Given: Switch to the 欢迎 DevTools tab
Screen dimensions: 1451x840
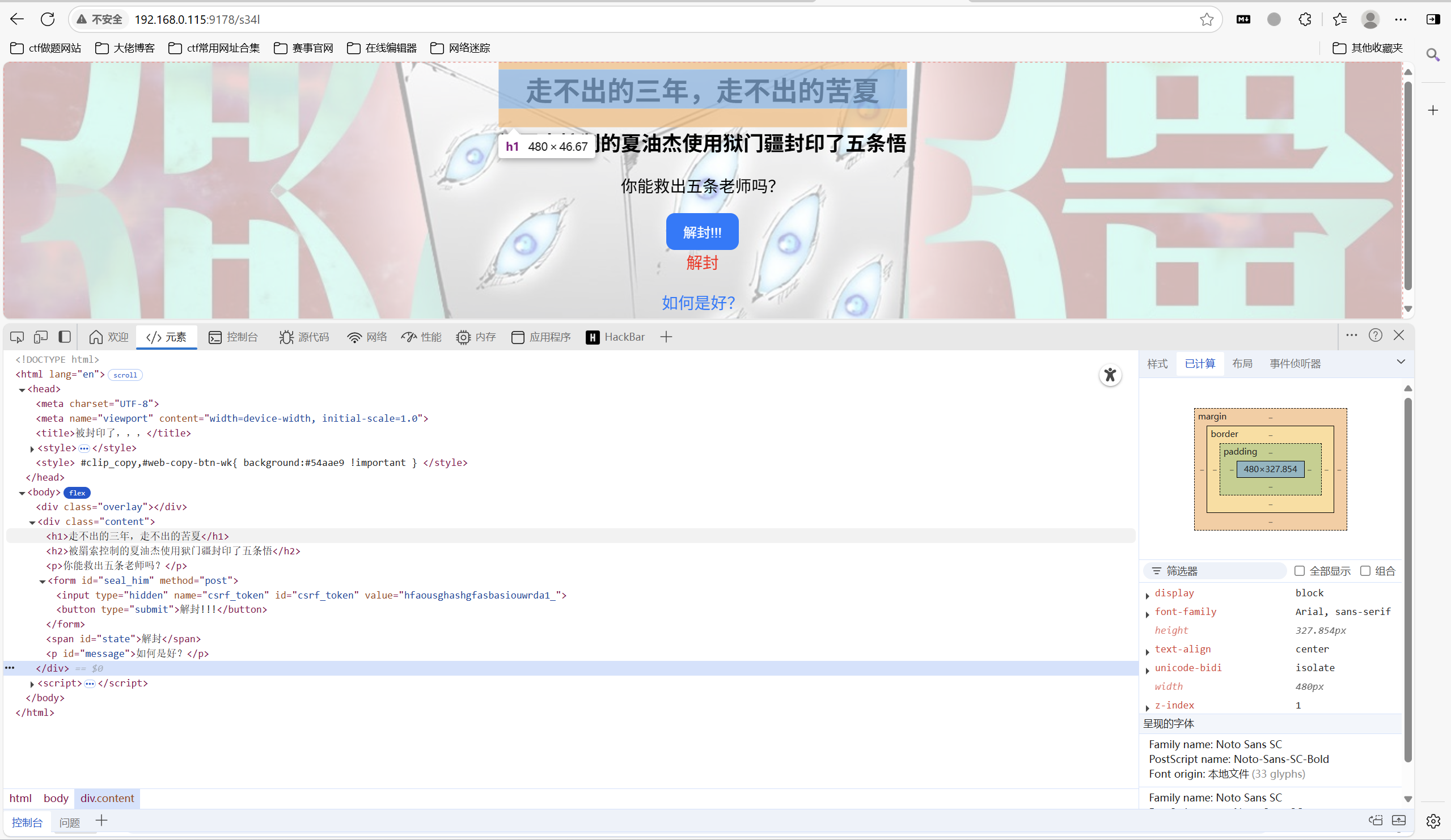Looking at the screenshot, I should (x=109, y=337).
